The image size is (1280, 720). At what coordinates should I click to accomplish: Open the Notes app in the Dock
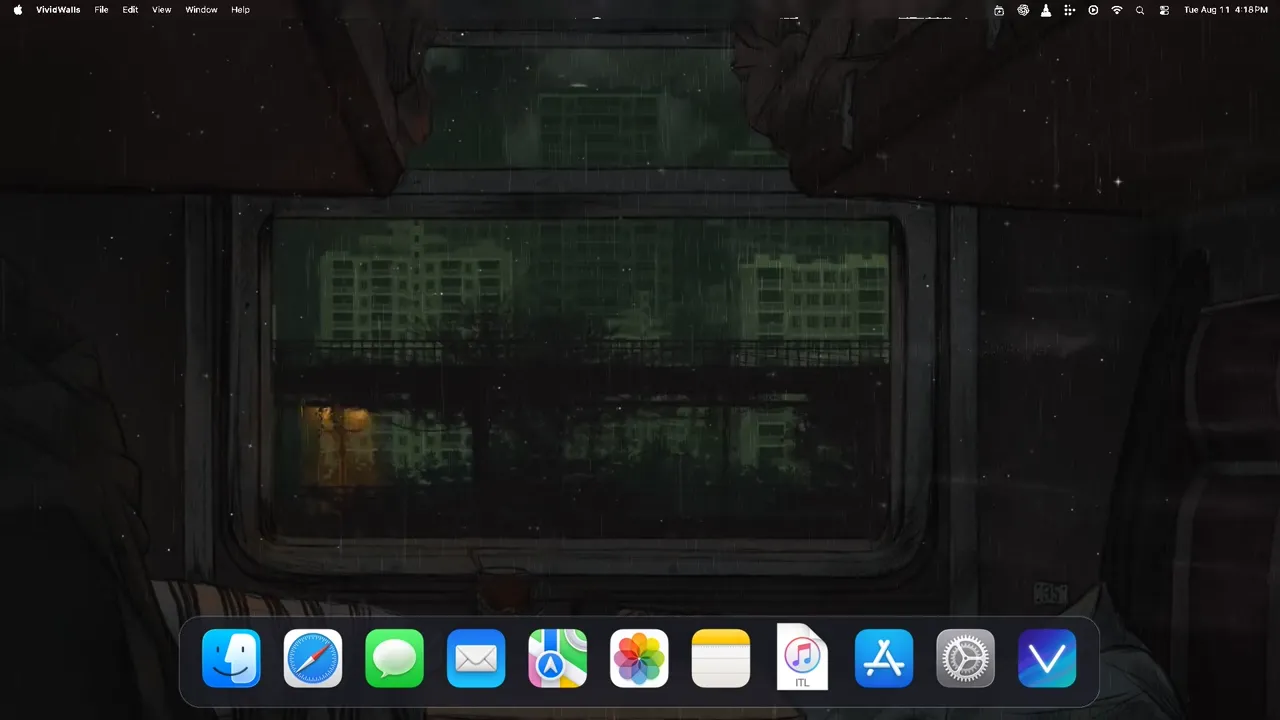(720, 658)
